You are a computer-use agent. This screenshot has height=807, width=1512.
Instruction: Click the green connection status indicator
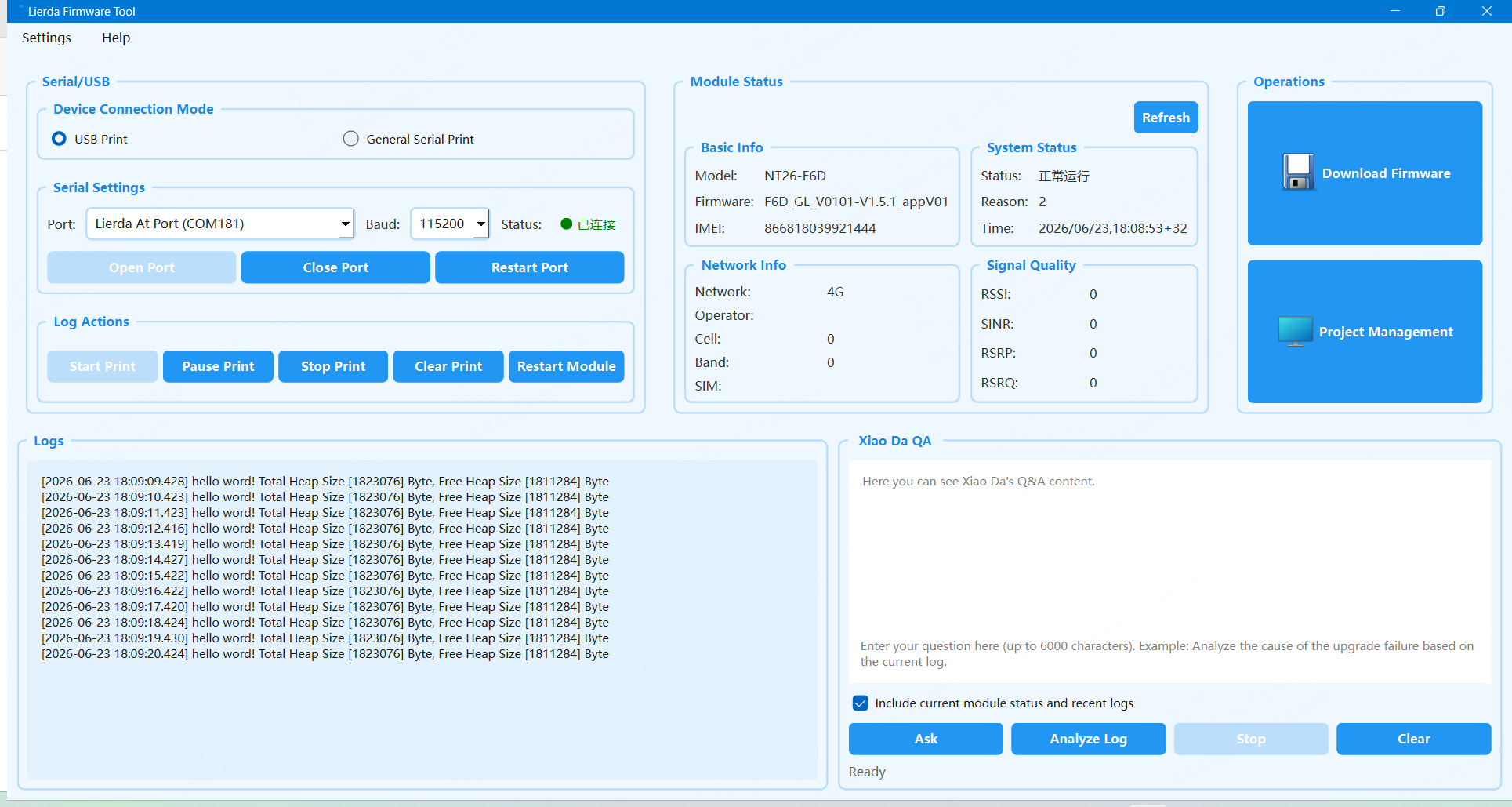click(567, 224)
